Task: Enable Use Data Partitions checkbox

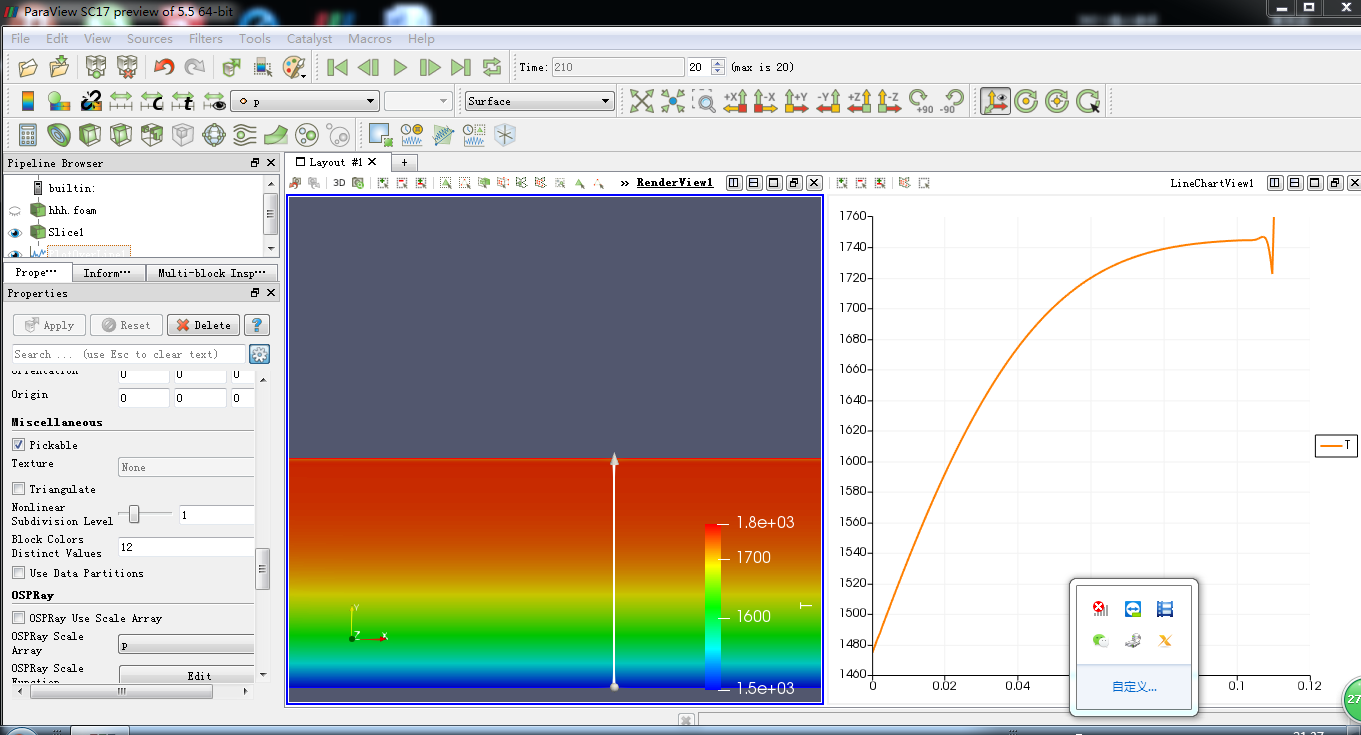Action: 18,573
